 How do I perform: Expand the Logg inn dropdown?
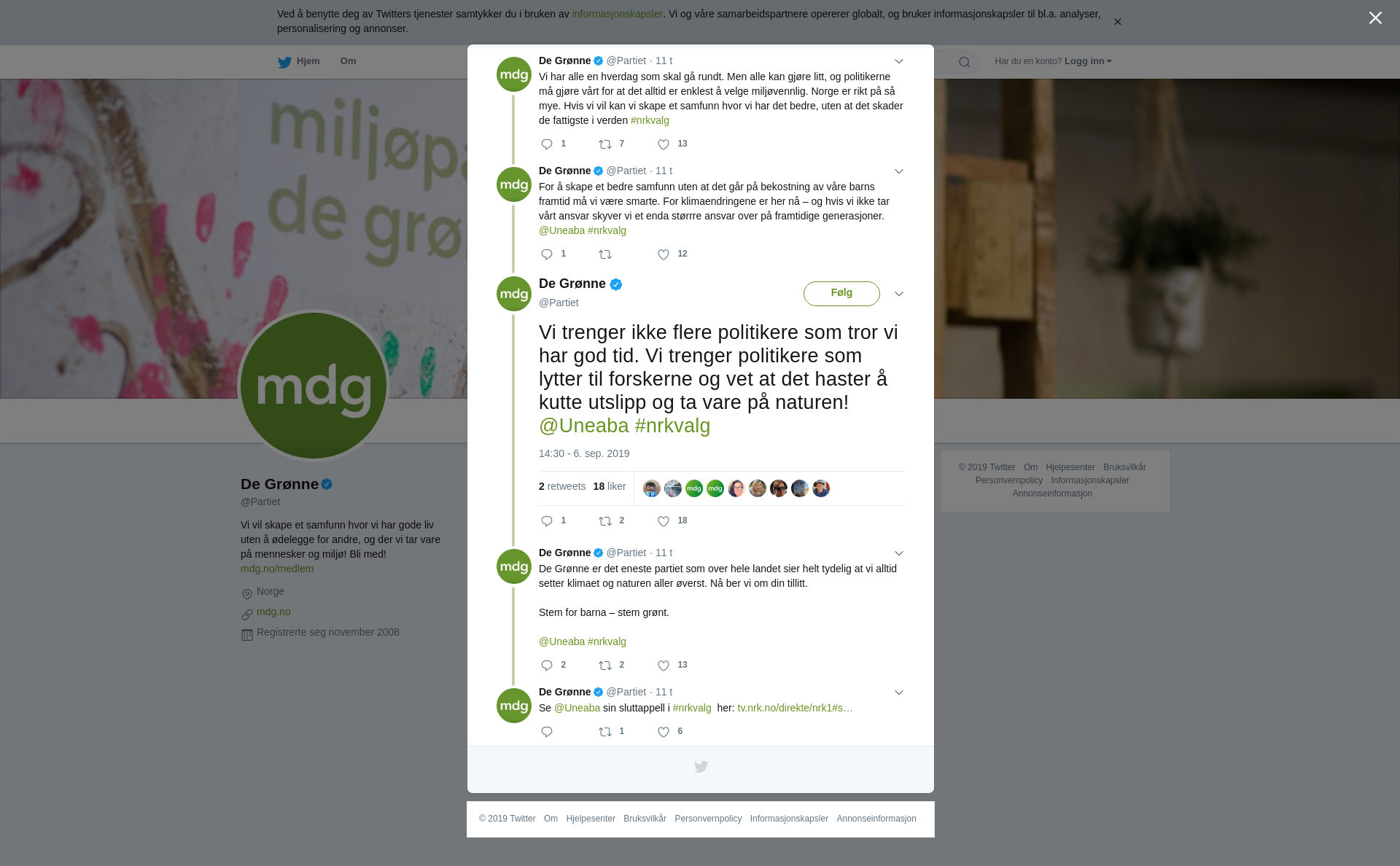pyautogui.click(x=1088, y=61)
